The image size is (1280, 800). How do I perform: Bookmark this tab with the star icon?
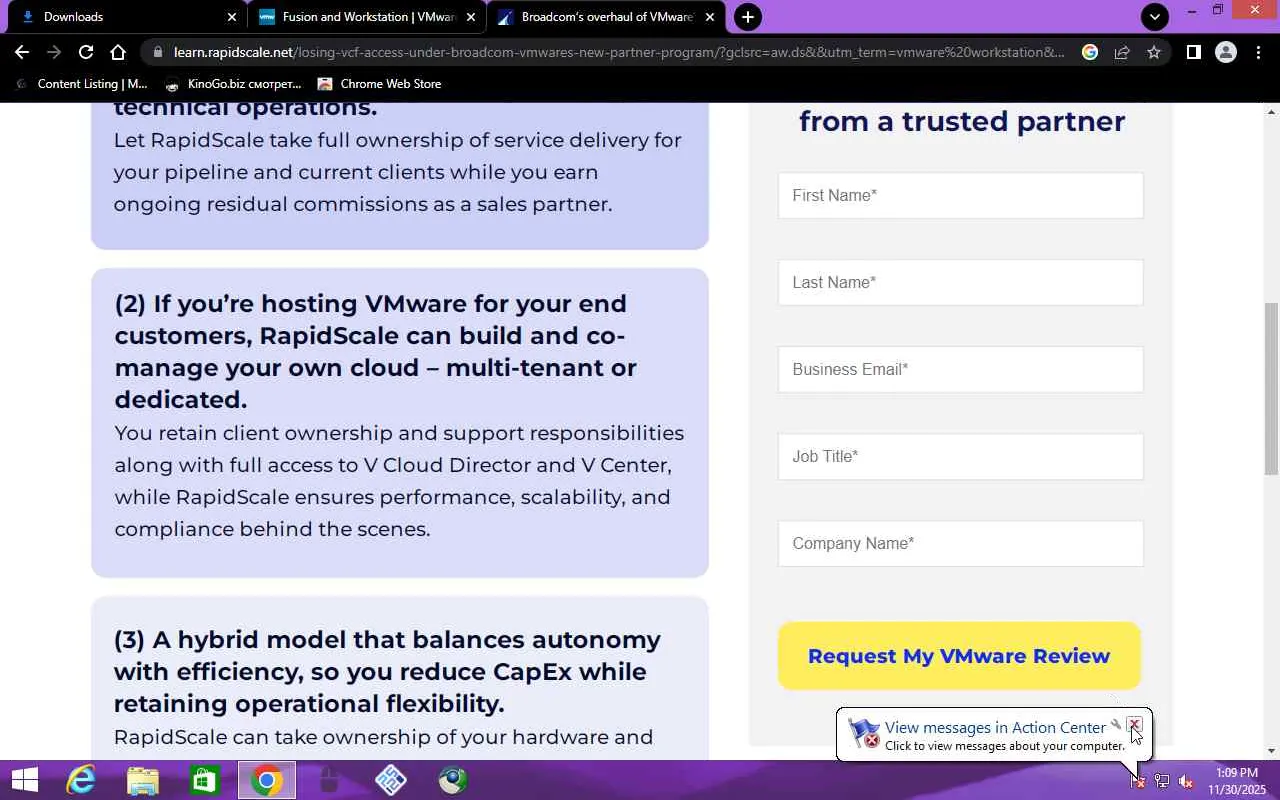coord(1154,52)
